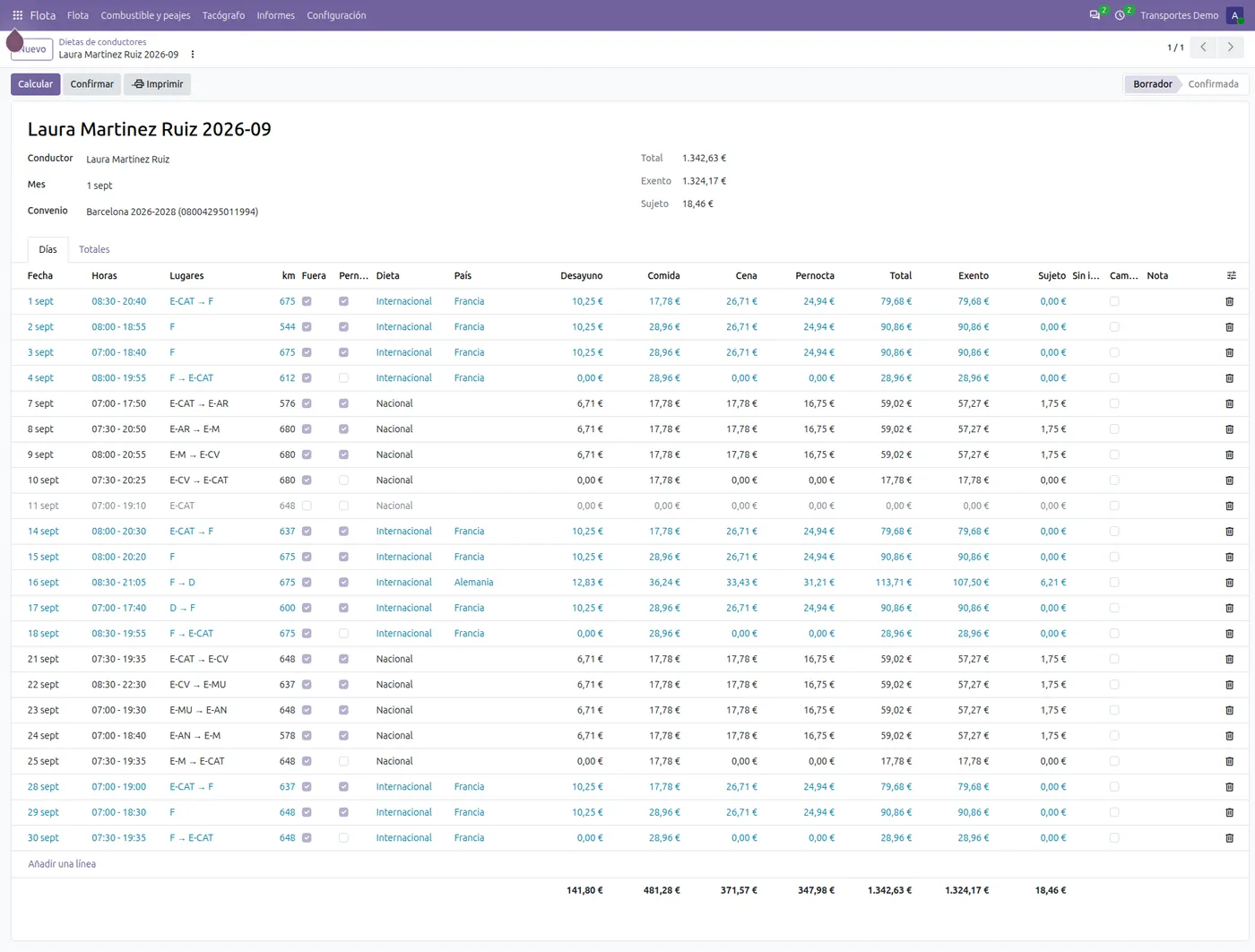
Task: Open the Combustible y peajes menu
Action: 145,15
